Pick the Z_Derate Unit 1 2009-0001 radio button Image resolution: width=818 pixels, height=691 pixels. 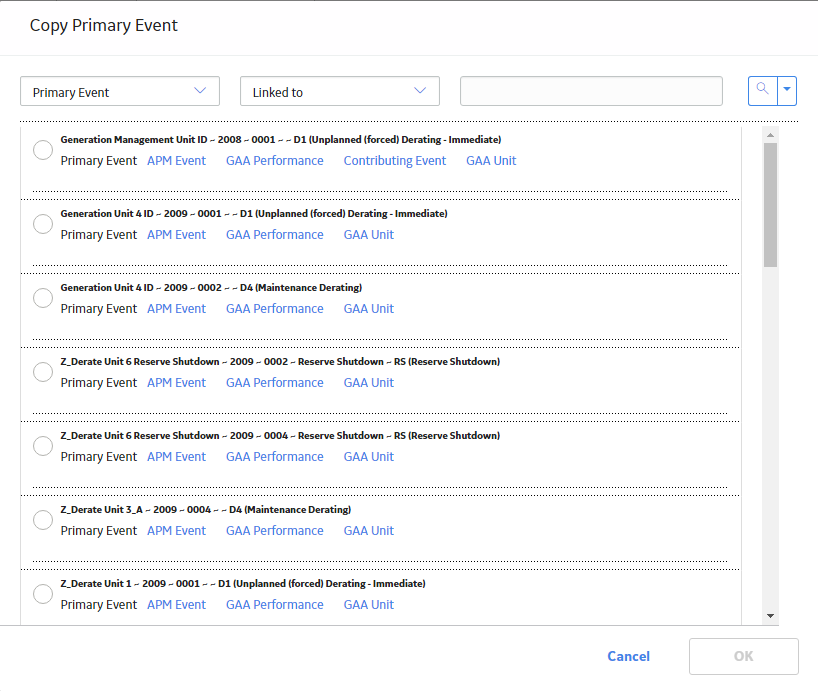click(43, 594)
